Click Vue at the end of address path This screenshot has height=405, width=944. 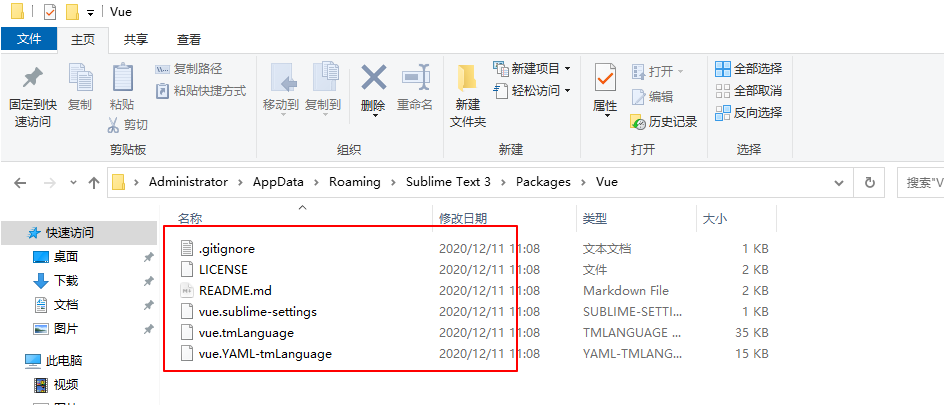[x=606, y=182]
